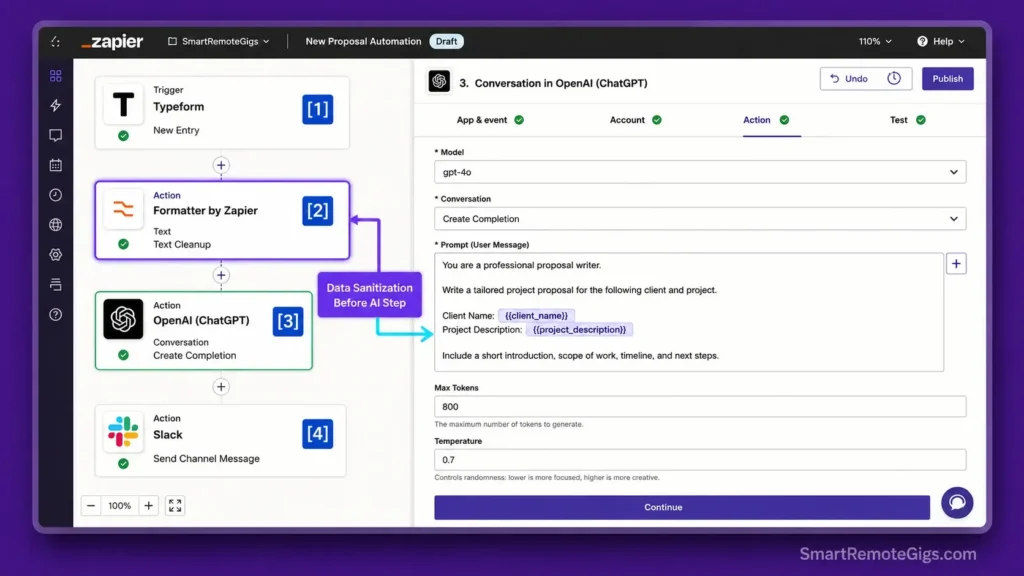Image resolution: width=1024 pixels, height=576 pixels.
Task: Open the Zaps lightning bolt icon in the sidebar
Action: (56, 105)
